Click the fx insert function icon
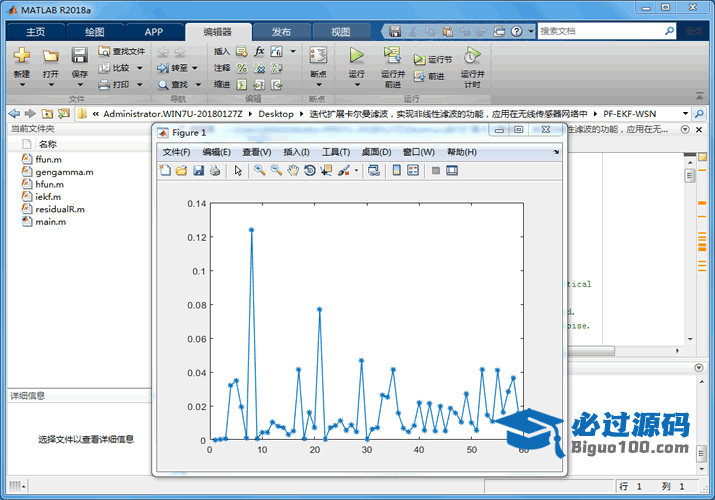Screen dimensions: 715x500 pyautogui.click(x=259, y=52)
